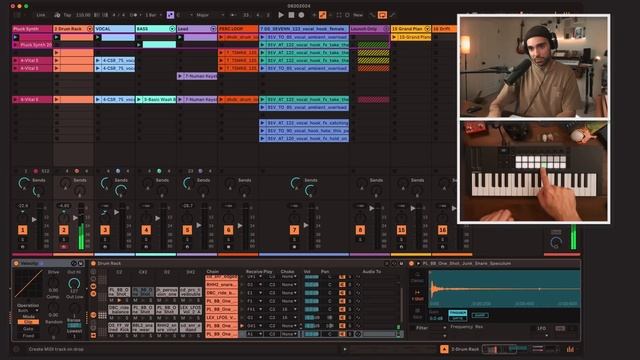
Task: Click the status text Create MIDI track on drop
Action: pos(56,349)
